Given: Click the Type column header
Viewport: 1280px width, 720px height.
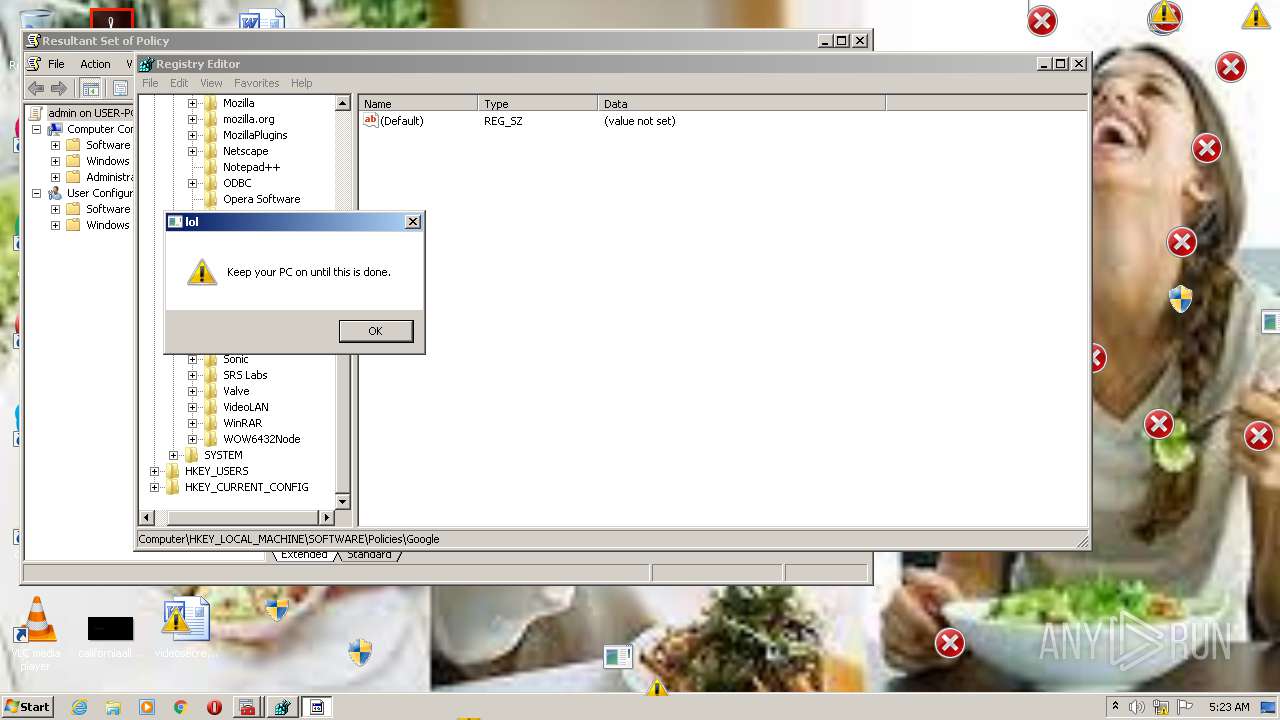Looking at the screenshot, I should 538,104.
